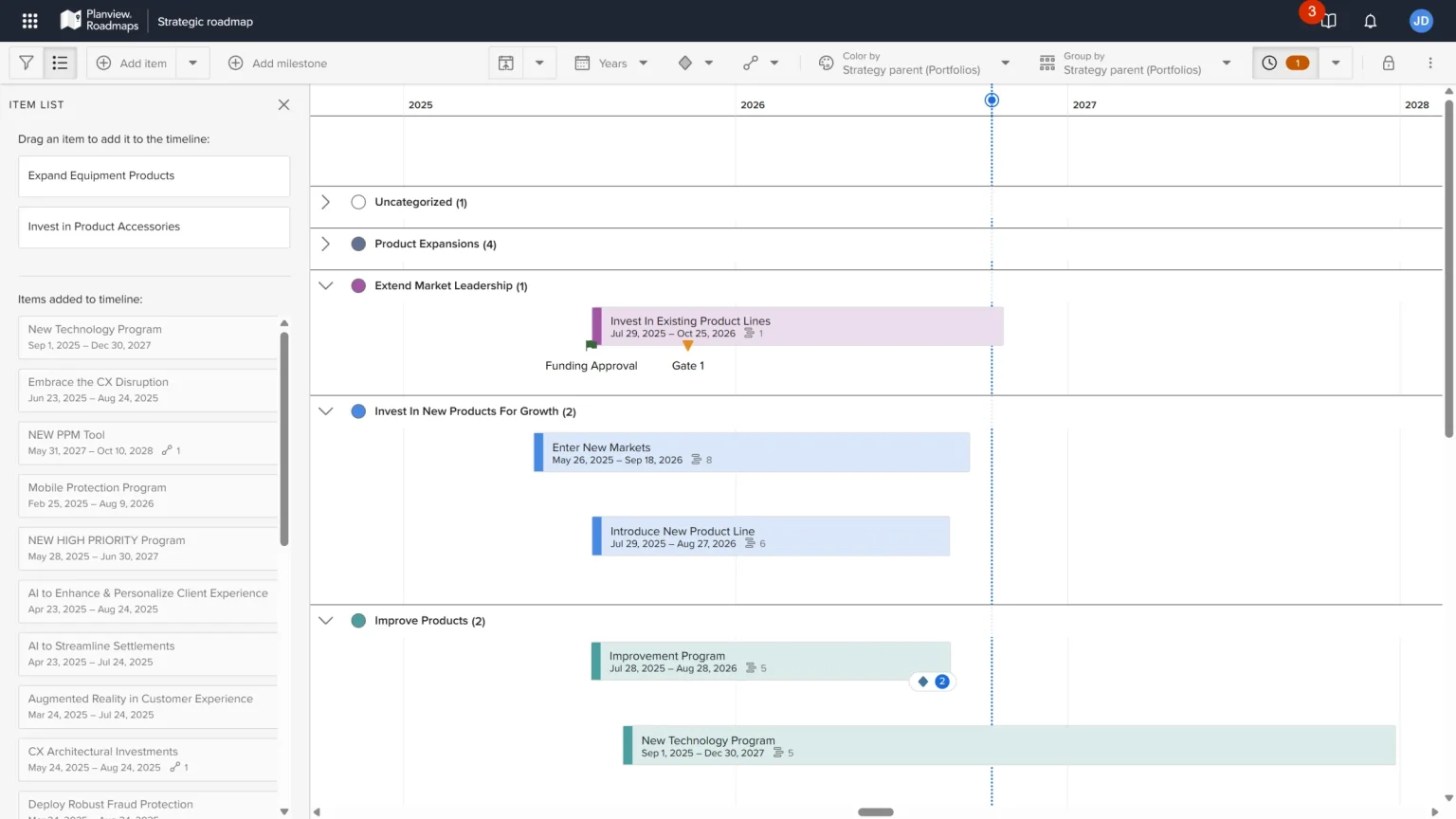Click Product Expansions color circle
The height and width of the screenshot is (819, 1456).
point(358,244)
